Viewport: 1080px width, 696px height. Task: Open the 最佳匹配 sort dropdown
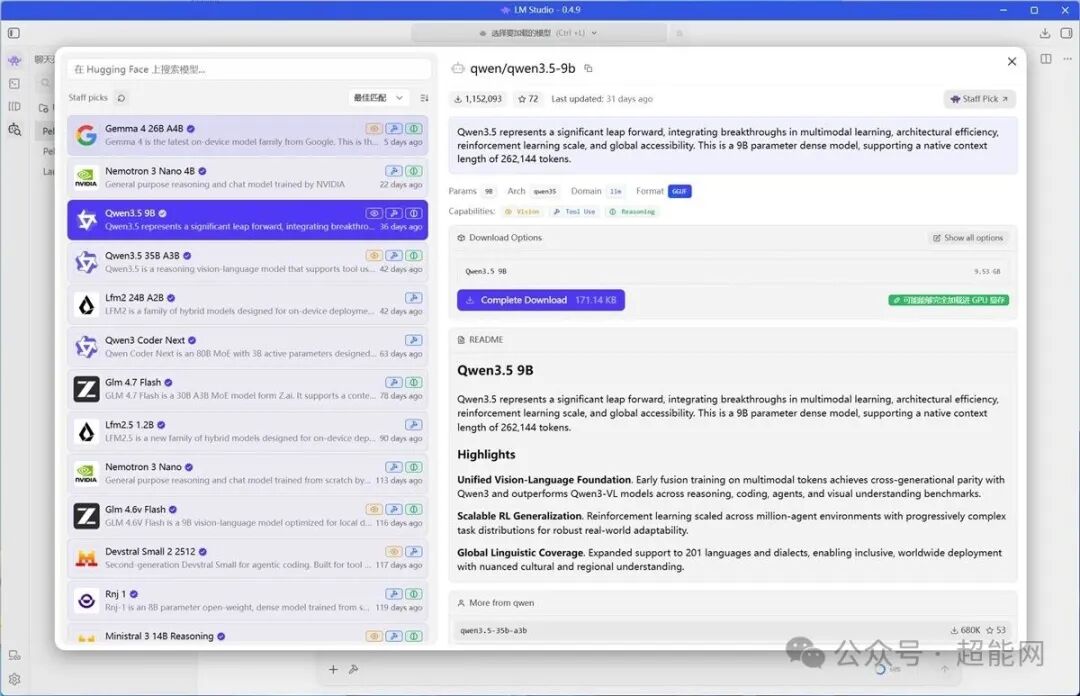(x=378, y=98)
